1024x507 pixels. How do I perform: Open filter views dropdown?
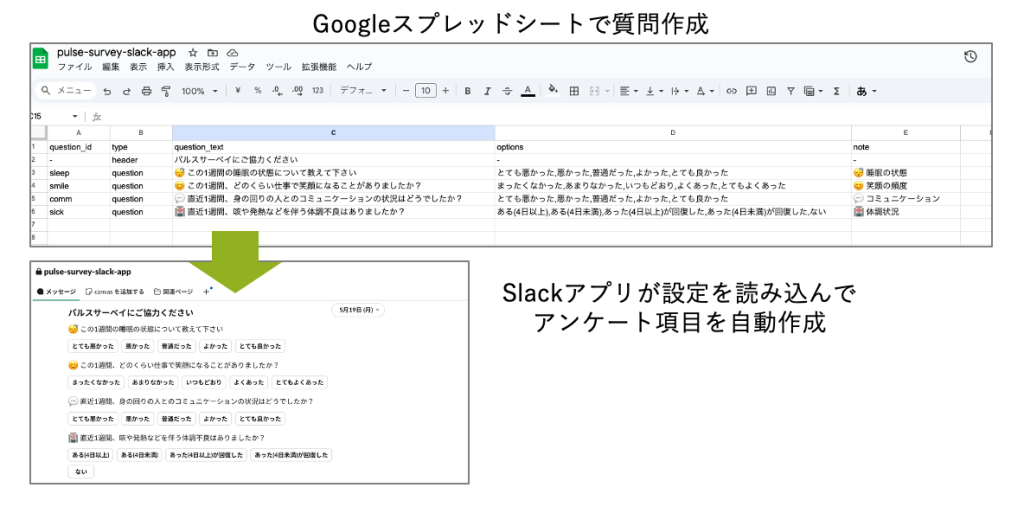tap(813, 91)
